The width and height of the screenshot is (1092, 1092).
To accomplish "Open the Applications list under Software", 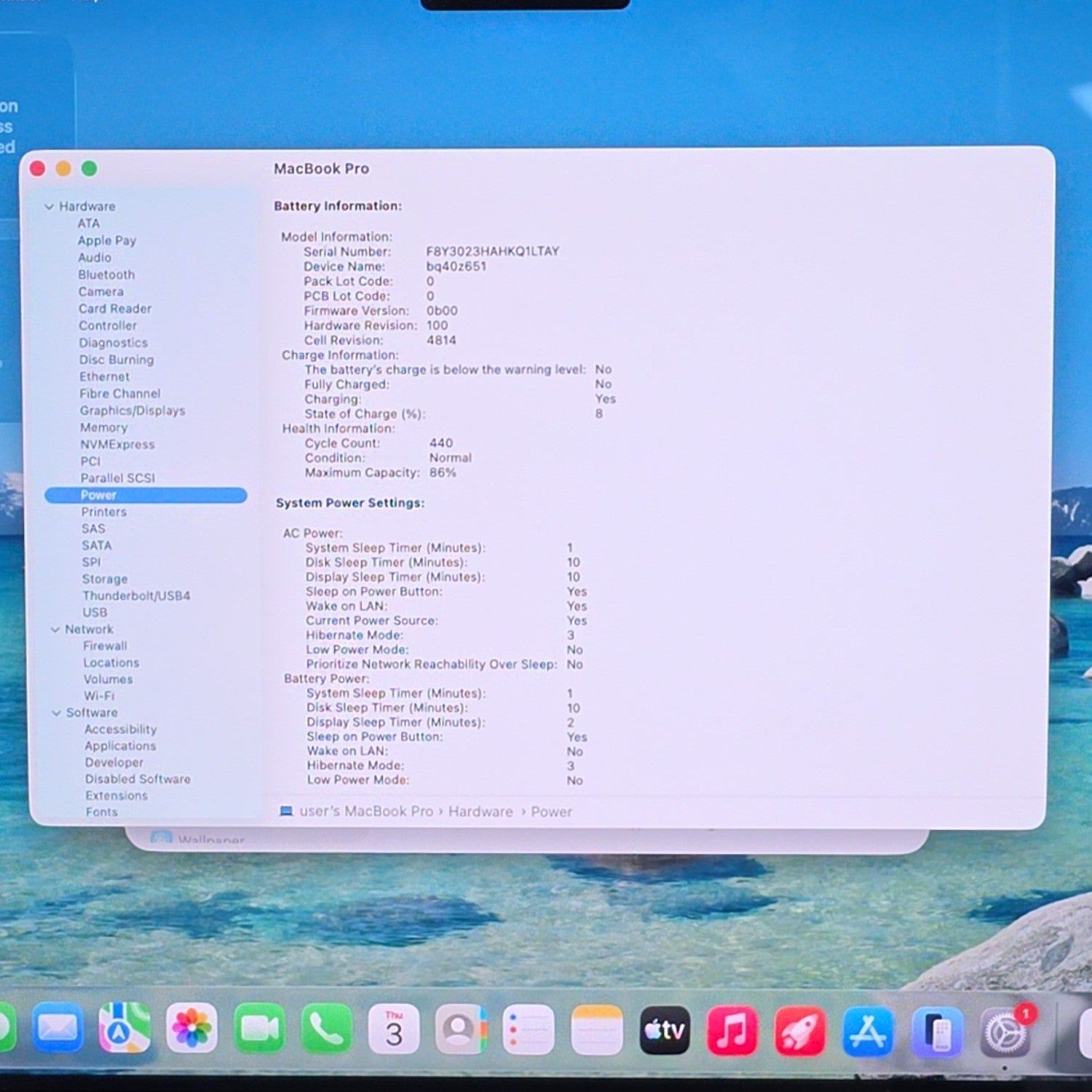I will pos(120,746).
